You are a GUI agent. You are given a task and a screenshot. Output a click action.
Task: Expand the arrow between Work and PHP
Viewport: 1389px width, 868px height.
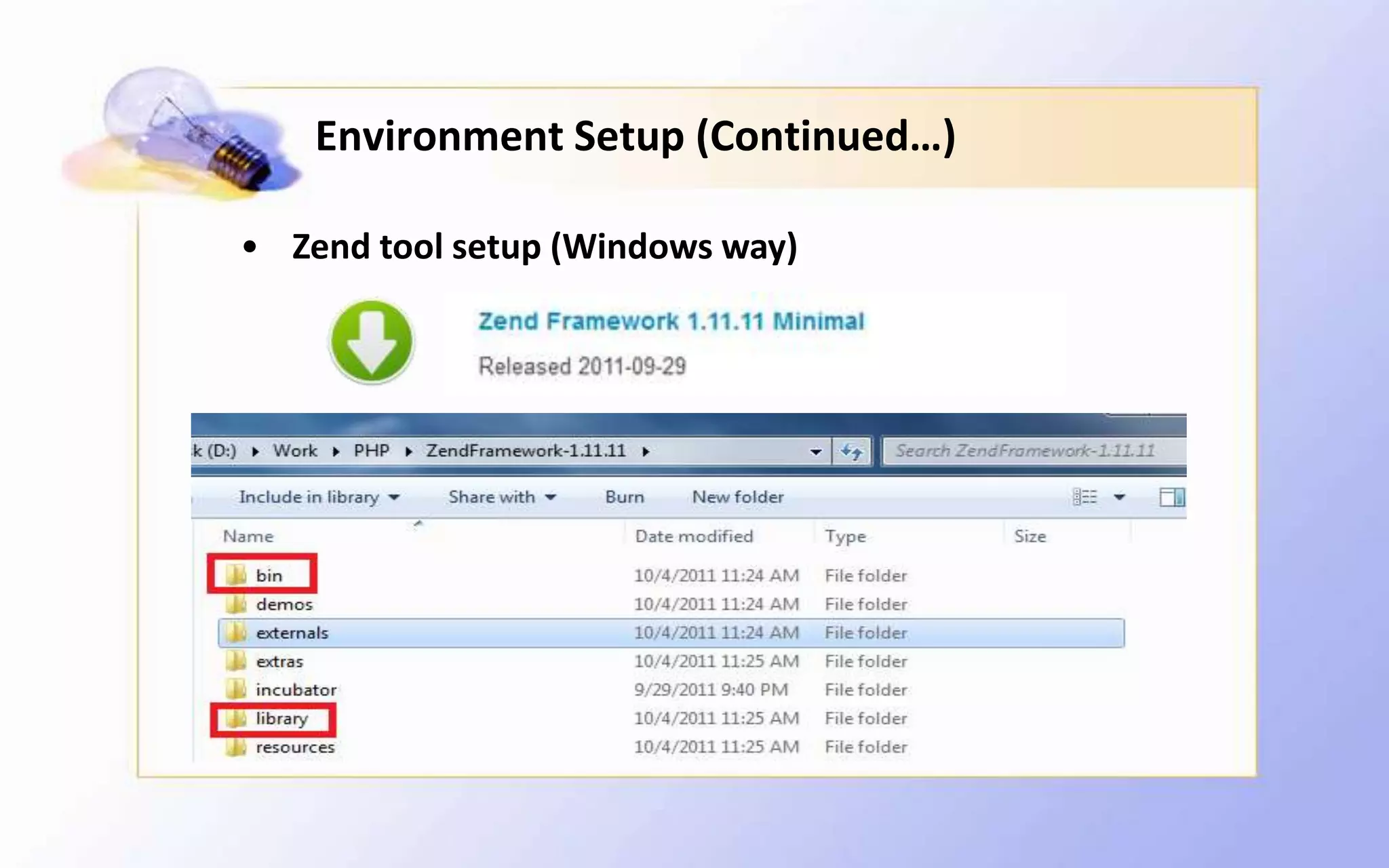tap(336, 452)
